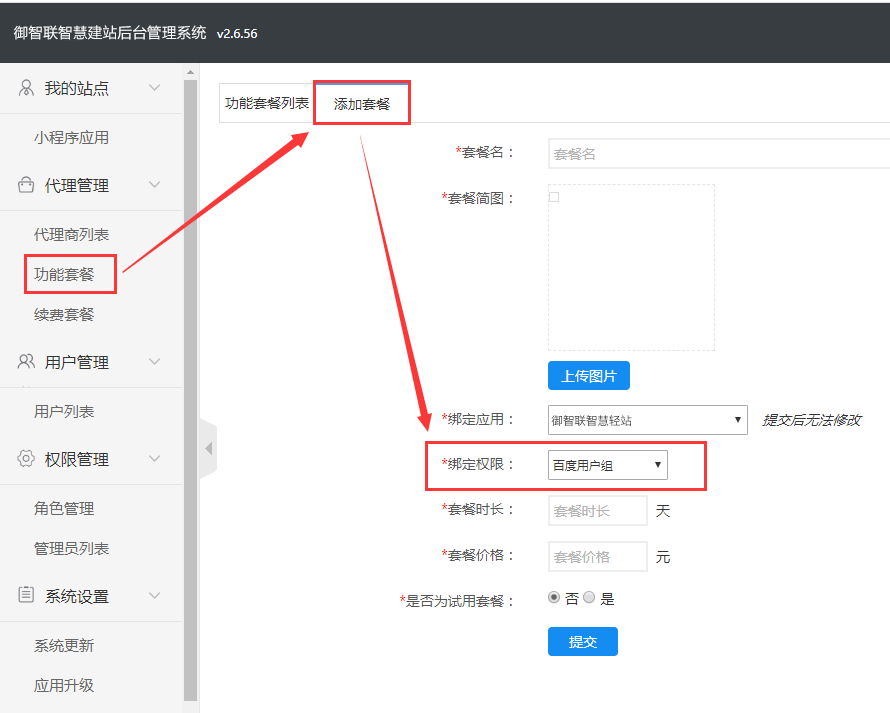The height and width of the screenshot is (713, 890).
Task: Collapse sidebar with the left arrow handle
Action: coord(208,449)
